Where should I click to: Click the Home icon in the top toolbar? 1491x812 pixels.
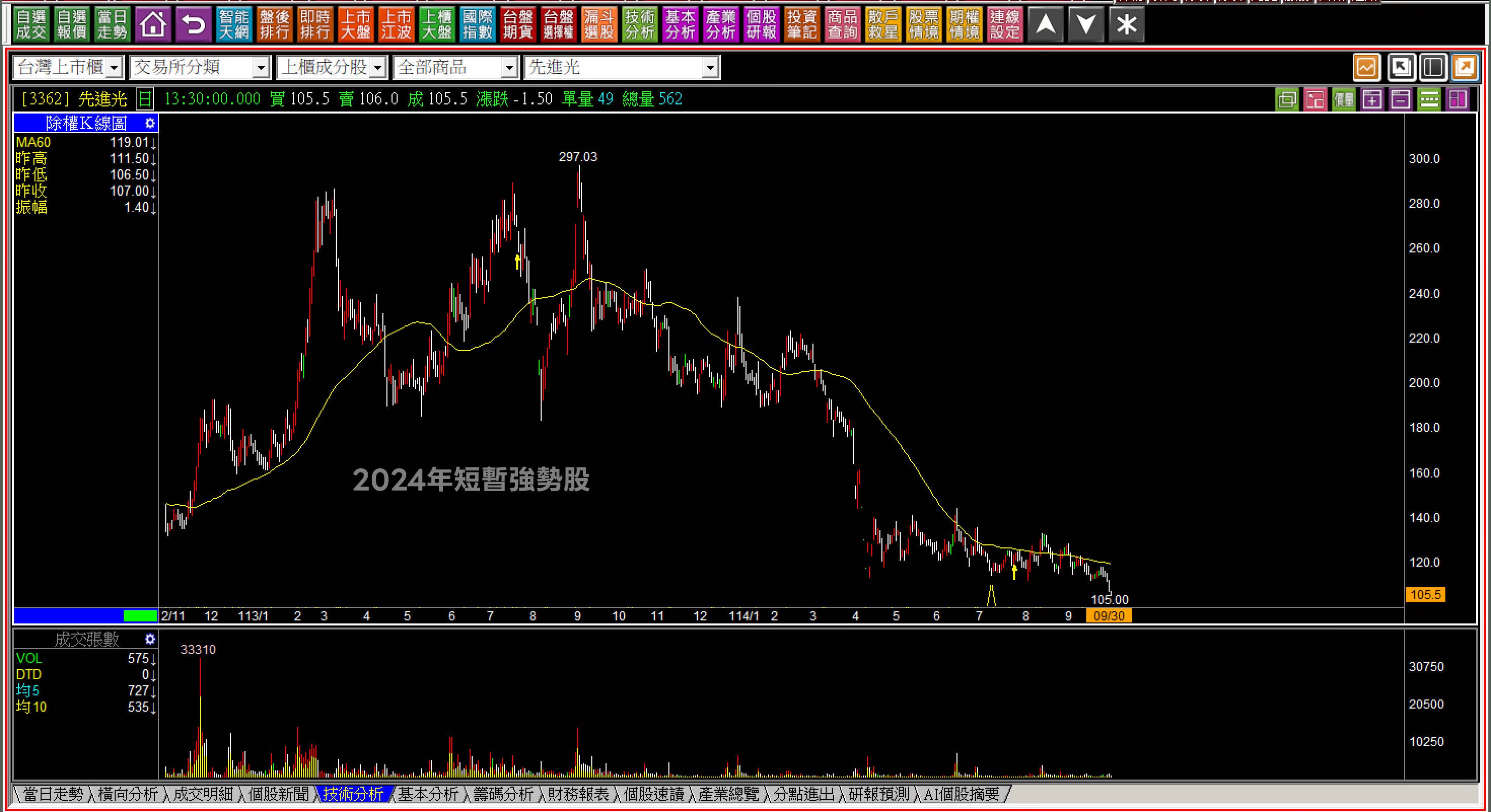tap(153, 24)
